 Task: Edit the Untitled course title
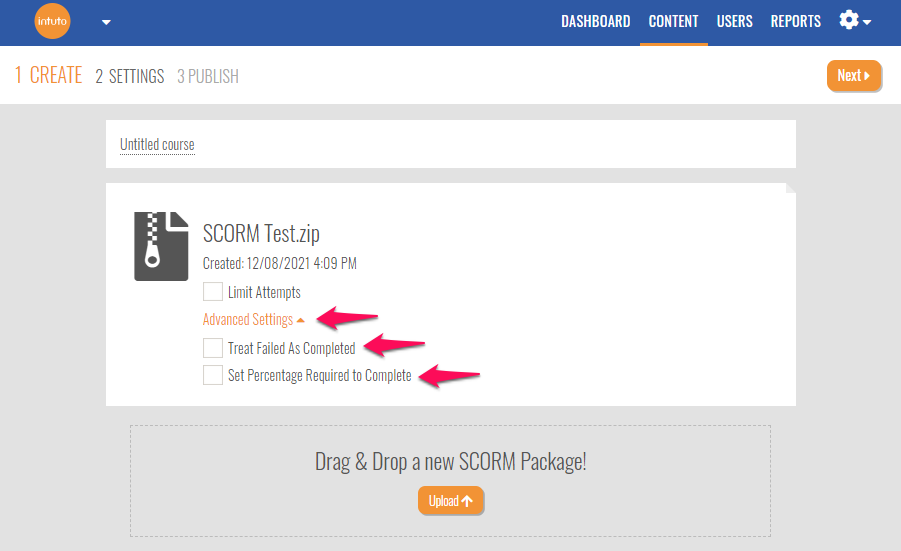pos(157,145)
